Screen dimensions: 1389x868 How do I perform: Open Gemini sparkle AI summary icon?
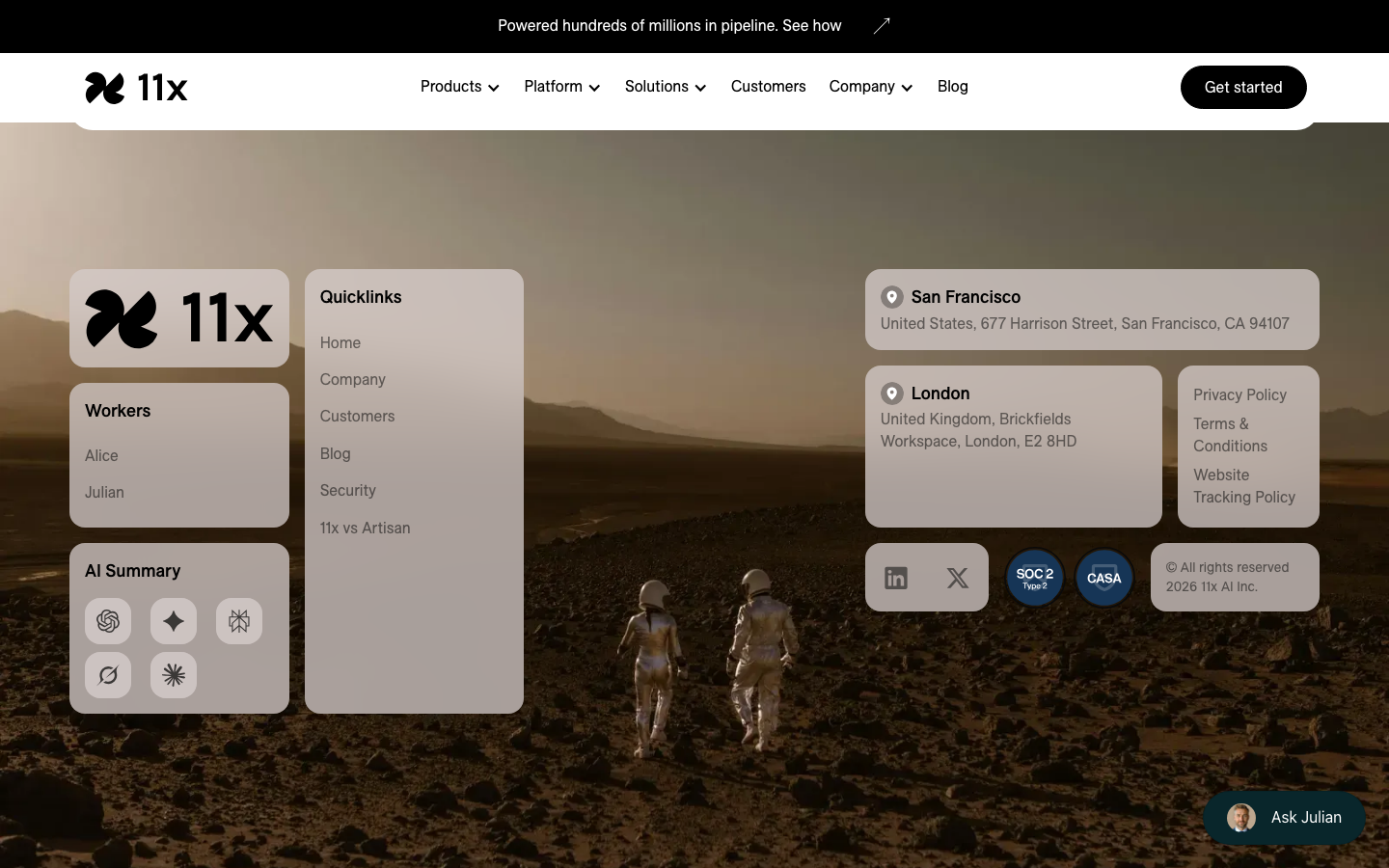[x=174, y=621]
